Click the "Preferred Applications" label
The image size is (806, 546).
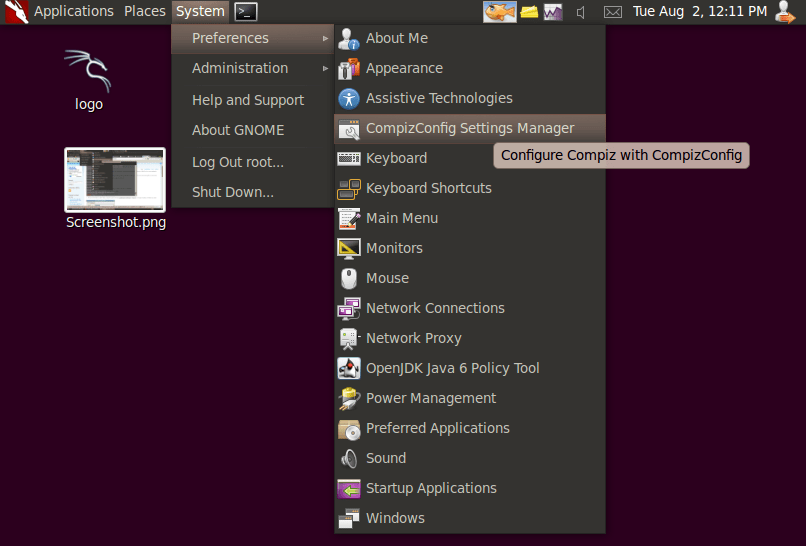click(x=438, y=429)
